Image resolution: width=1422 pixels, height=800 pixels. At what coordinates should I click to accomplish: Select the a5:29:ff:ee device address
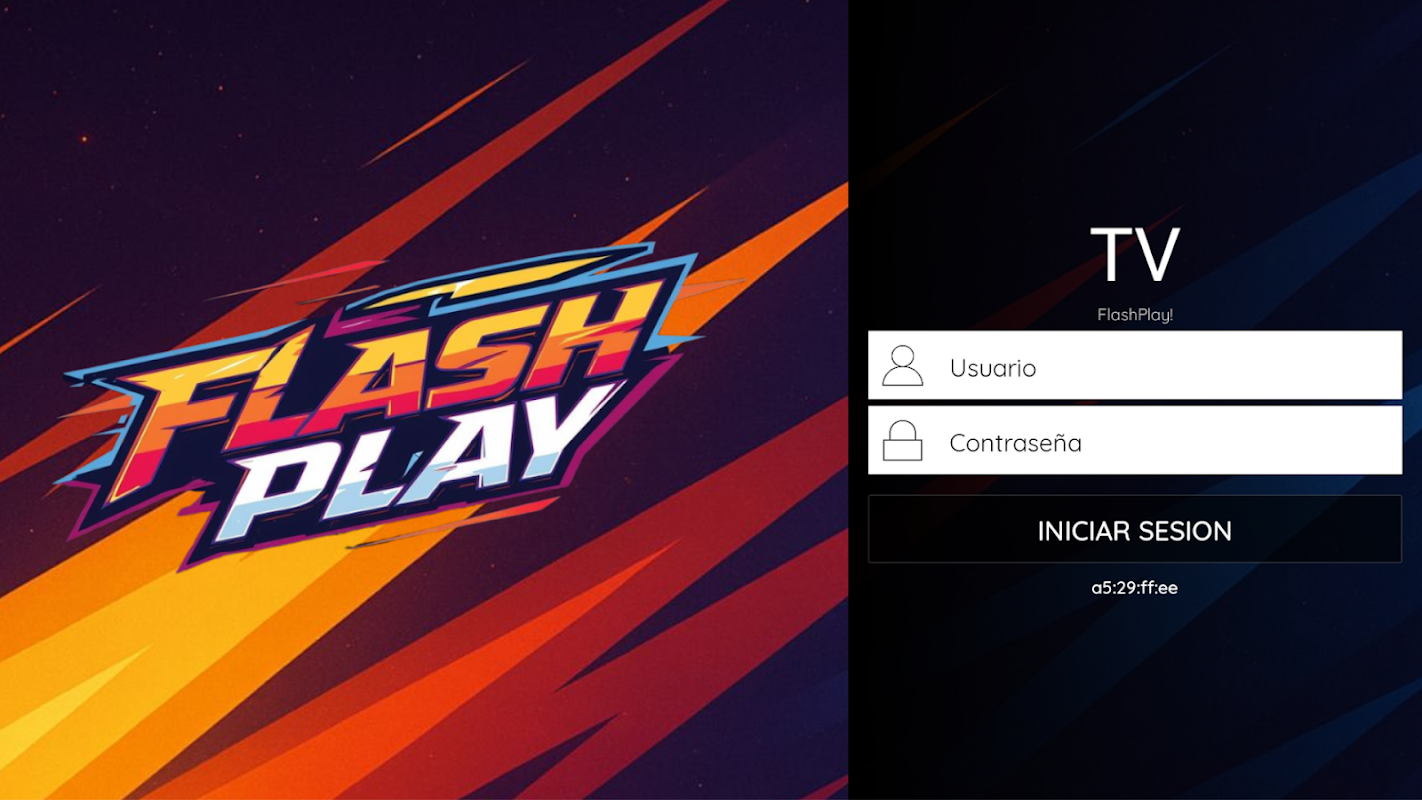(1135, 588)
